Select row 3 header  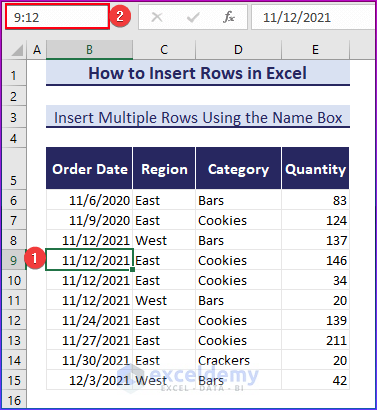(14, 117)
